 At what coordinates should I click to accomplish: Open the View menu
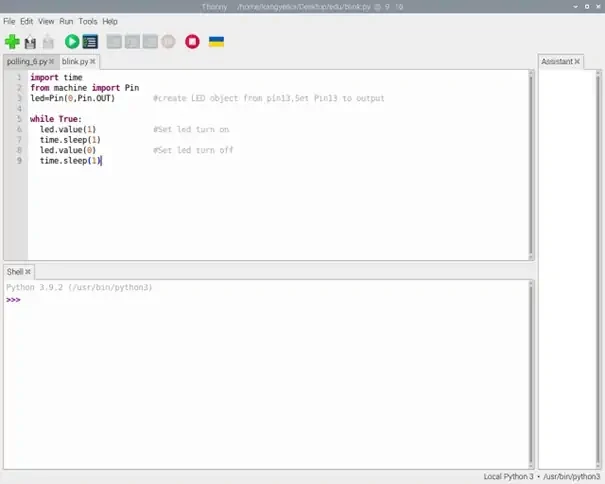pos(46,21)
